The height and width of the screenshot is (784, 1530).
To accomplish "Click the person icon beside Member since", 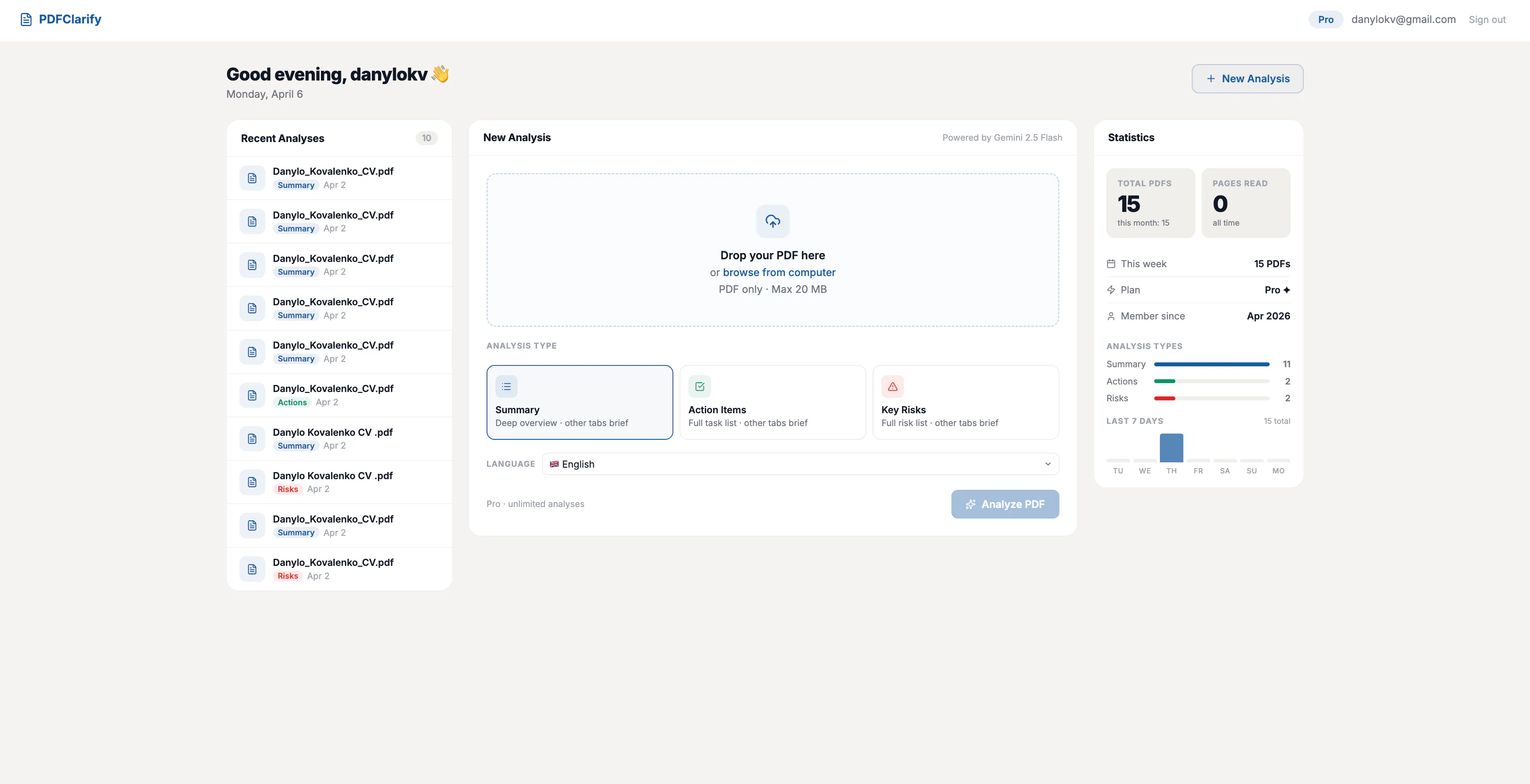I will [x=1111, y=316].
